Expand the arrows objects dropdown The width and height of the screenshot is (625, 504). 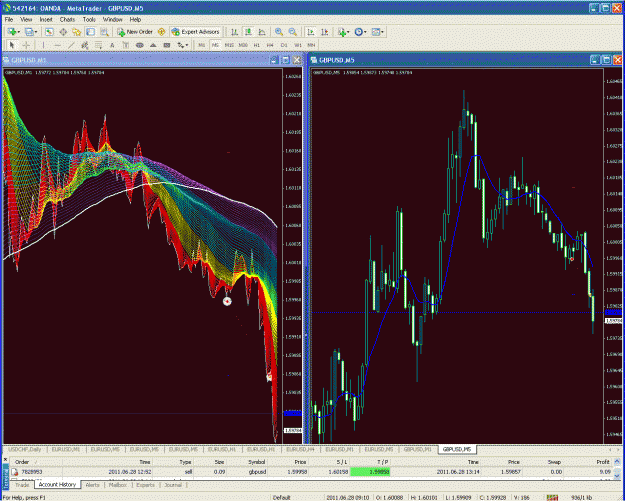[x=186, y=45]
